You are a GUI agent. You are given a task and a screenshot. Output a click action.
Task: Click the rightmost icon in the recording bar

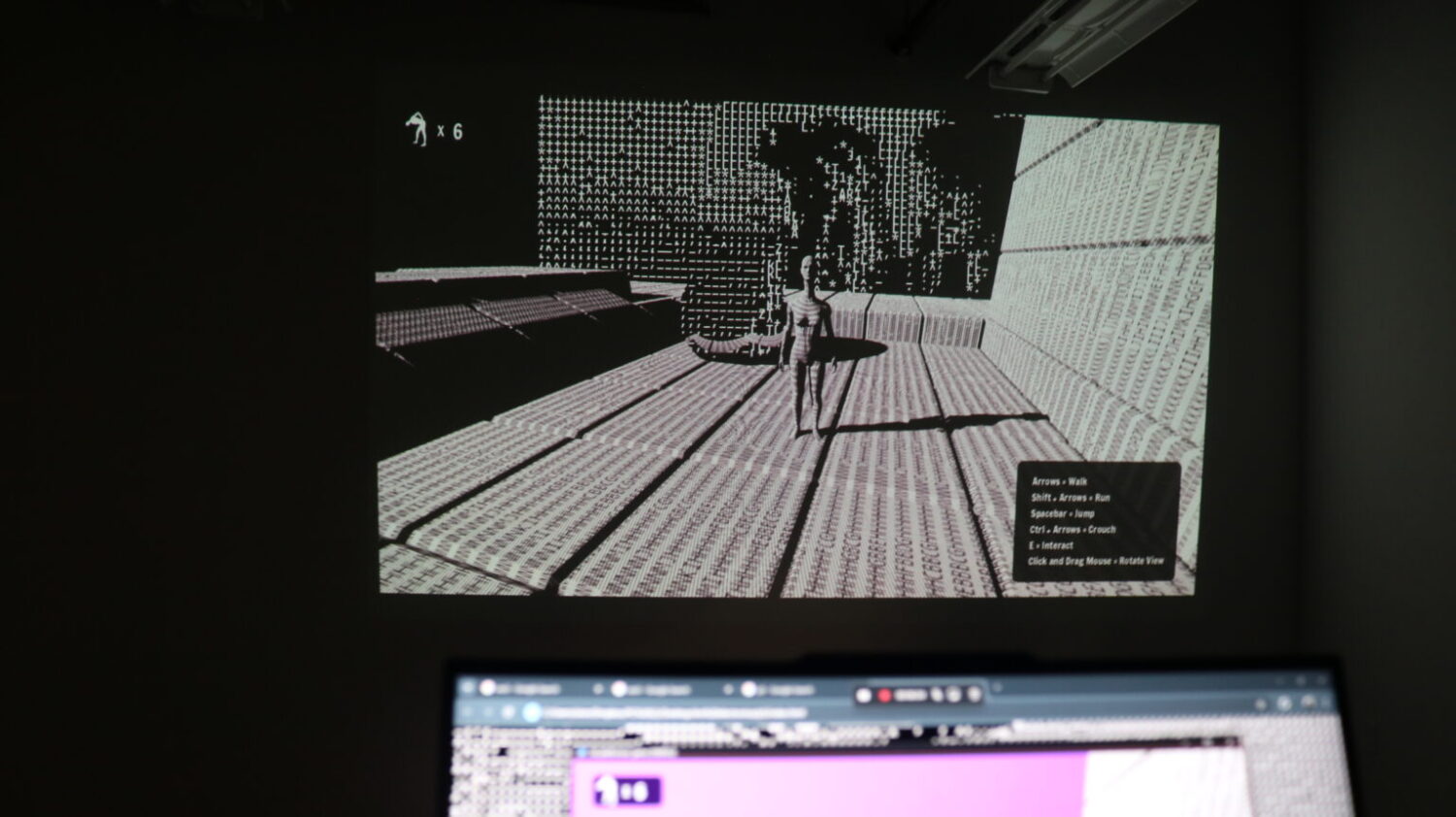pos(975,695)
